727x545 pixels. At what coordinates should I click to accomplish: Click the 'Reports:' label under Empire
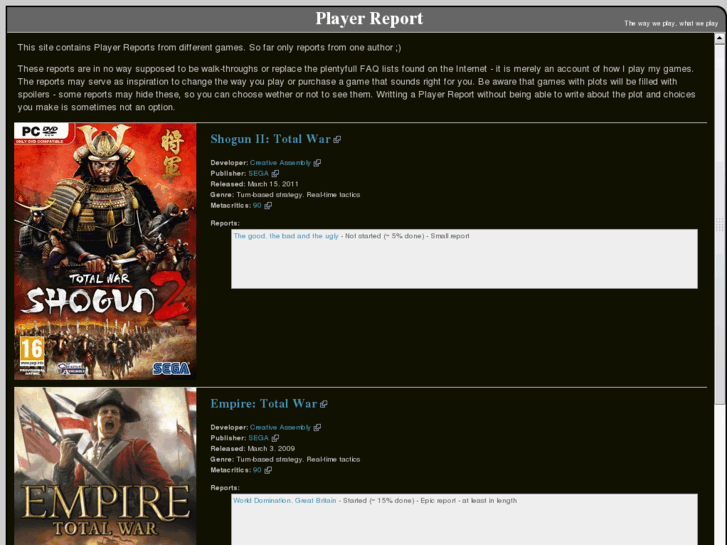coord(225,487)
